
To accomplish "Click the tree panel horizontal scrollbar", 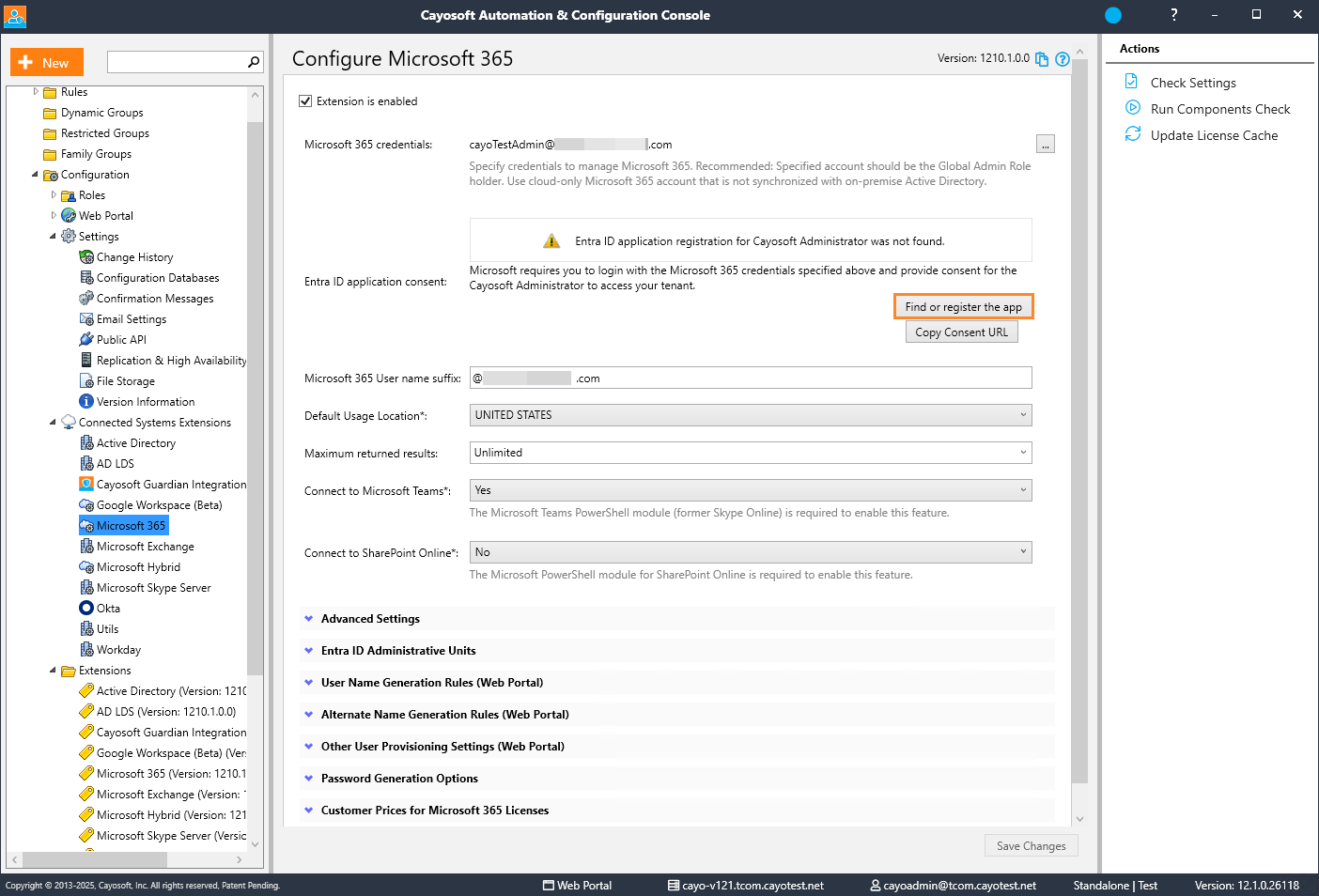I will click(x=95, y=859).
